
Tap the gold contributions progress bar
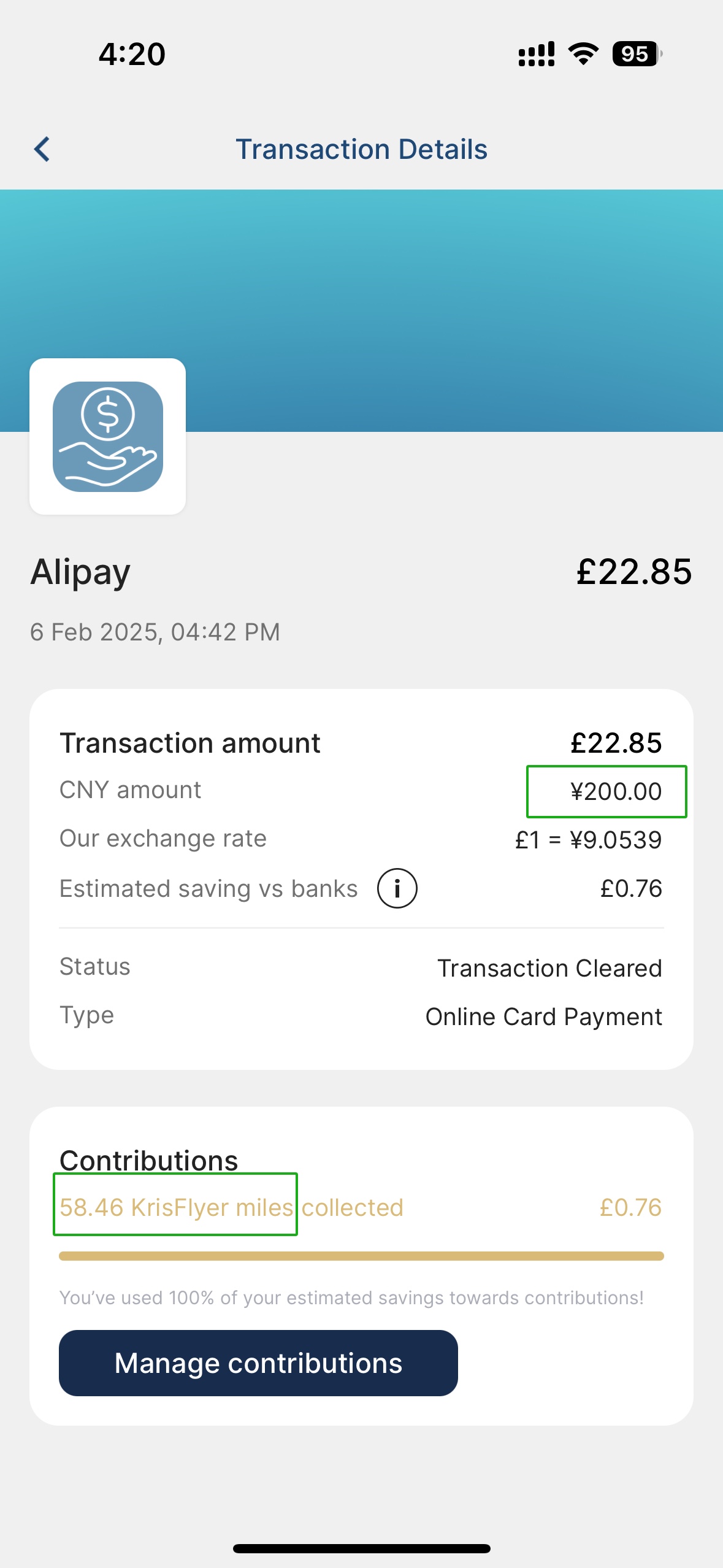[361, 1256]
